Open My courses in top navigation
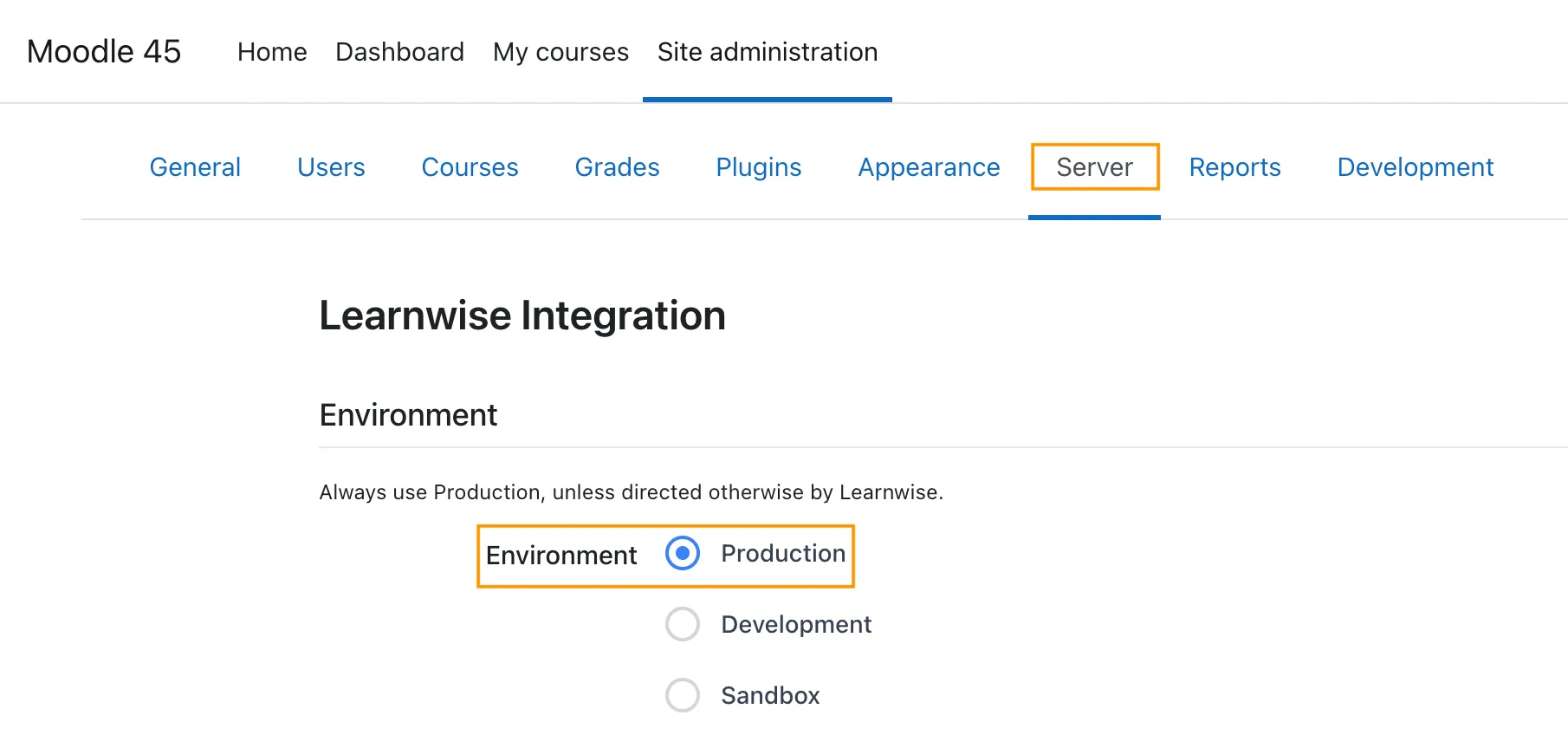 point(560,52)
